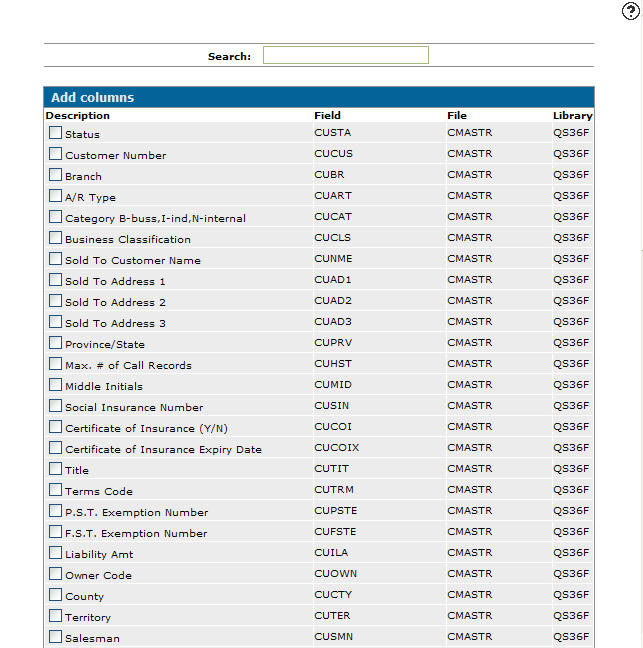
Task: Select the A/R Type checkbox
Action: click(x=55, y=195)
